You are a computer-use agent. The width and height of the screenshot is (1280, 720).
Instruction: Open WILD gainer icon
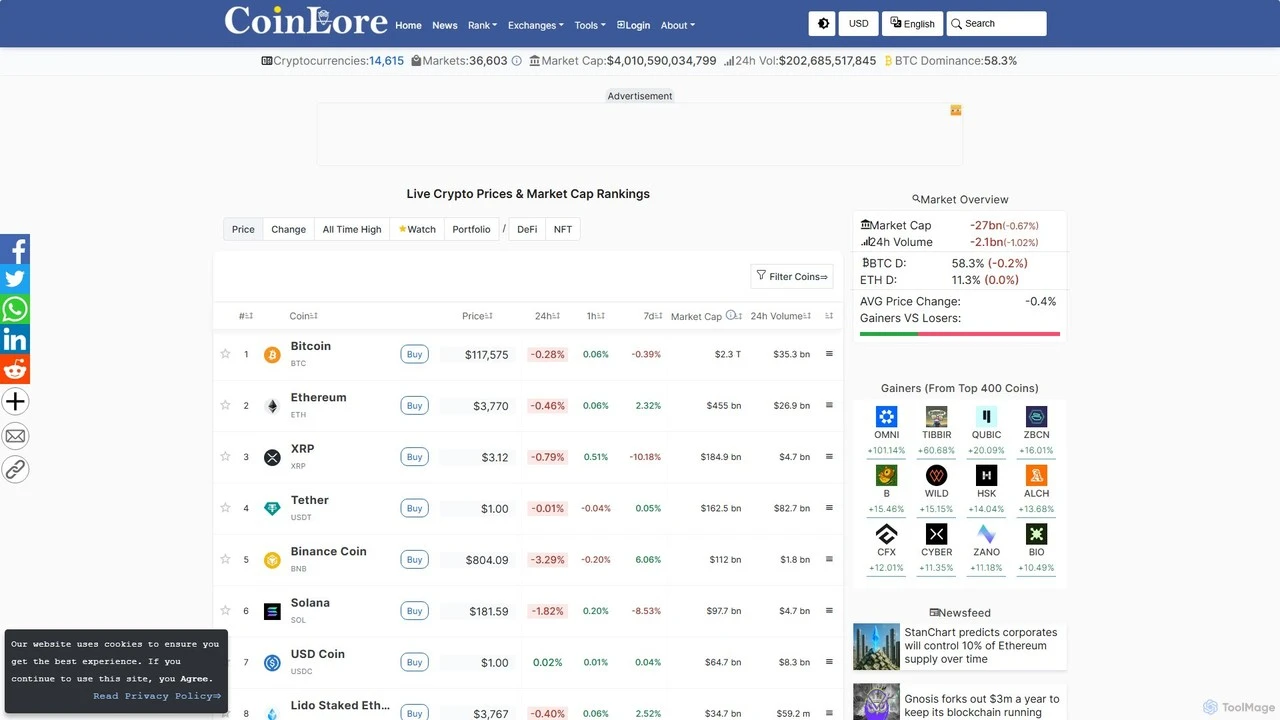pos(936,475)
